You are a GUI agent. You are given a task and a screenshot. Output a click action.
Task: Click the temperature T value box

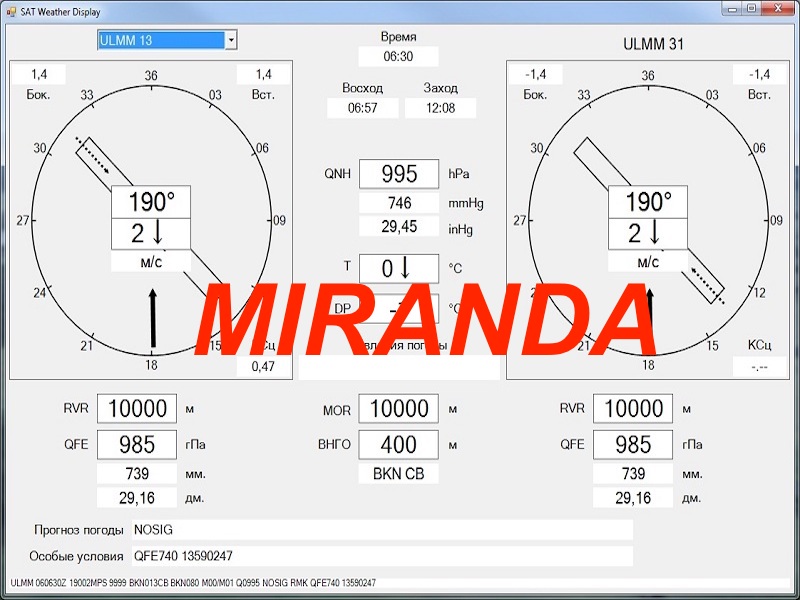click(399, 269)
